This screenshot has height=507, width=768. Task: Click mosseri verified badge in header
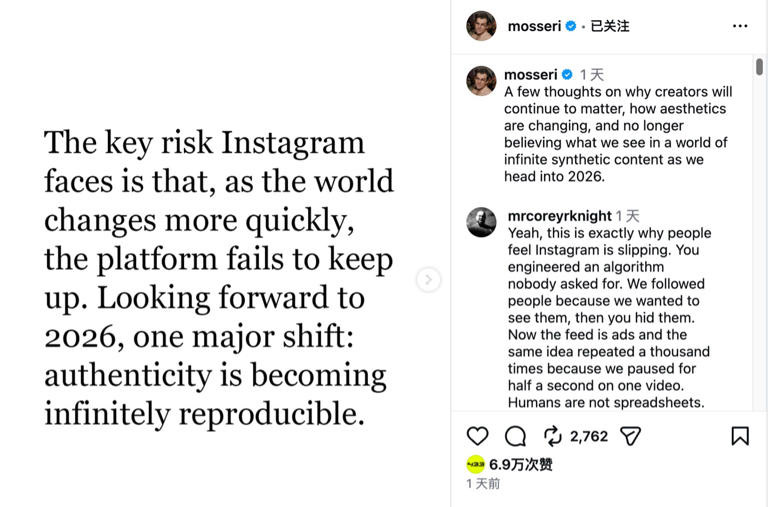point(571,26)
